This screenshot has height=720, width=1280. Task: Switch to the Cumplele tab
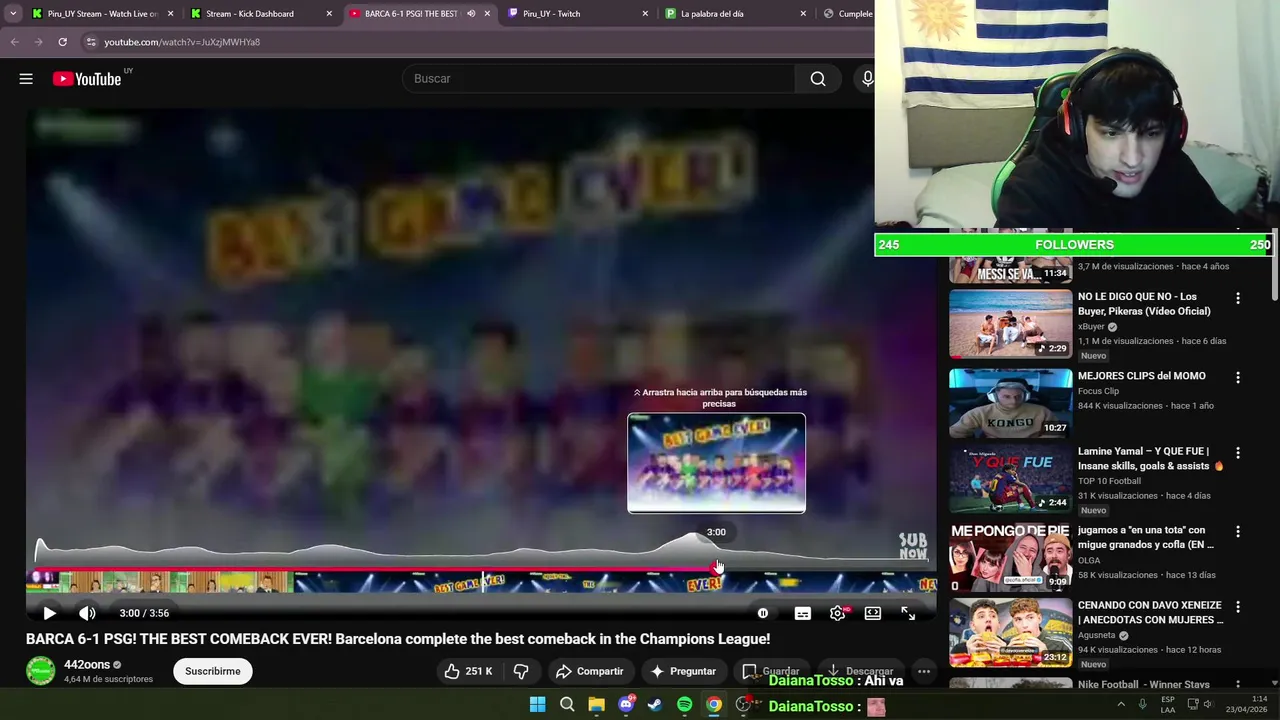(x=848, y=14)
